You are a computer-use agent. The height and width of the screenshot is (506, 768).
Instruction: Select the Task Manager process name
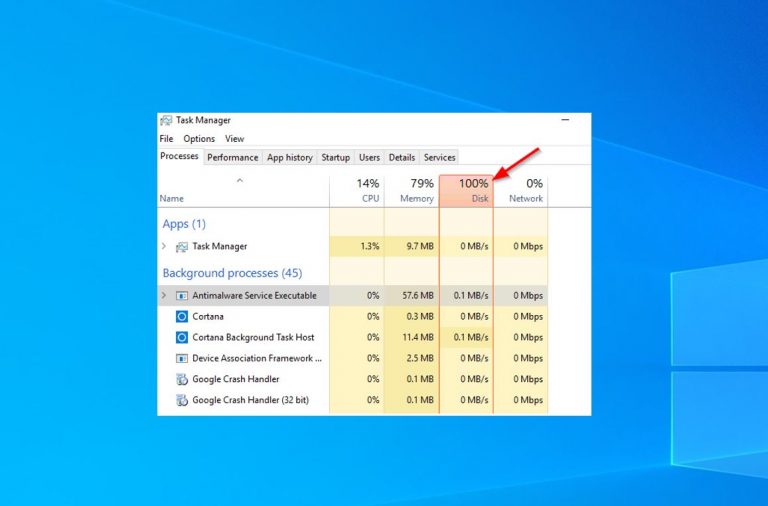219,246
